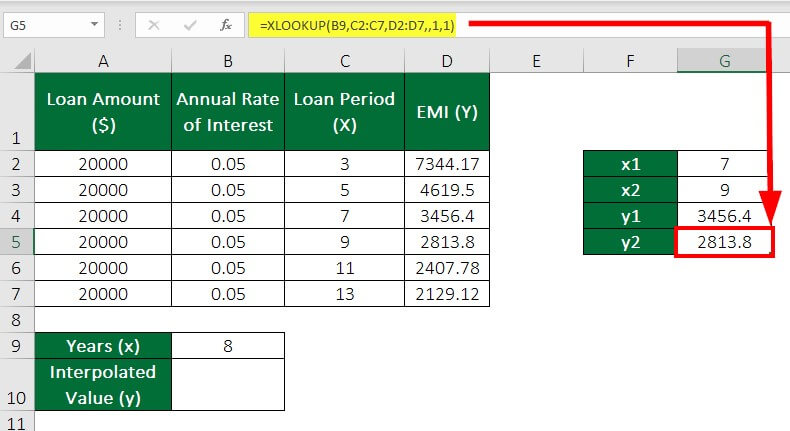The width and height of the screenshot is (790, 431).
Task: Select row 6 header
Action: click(x=16, y=268)
